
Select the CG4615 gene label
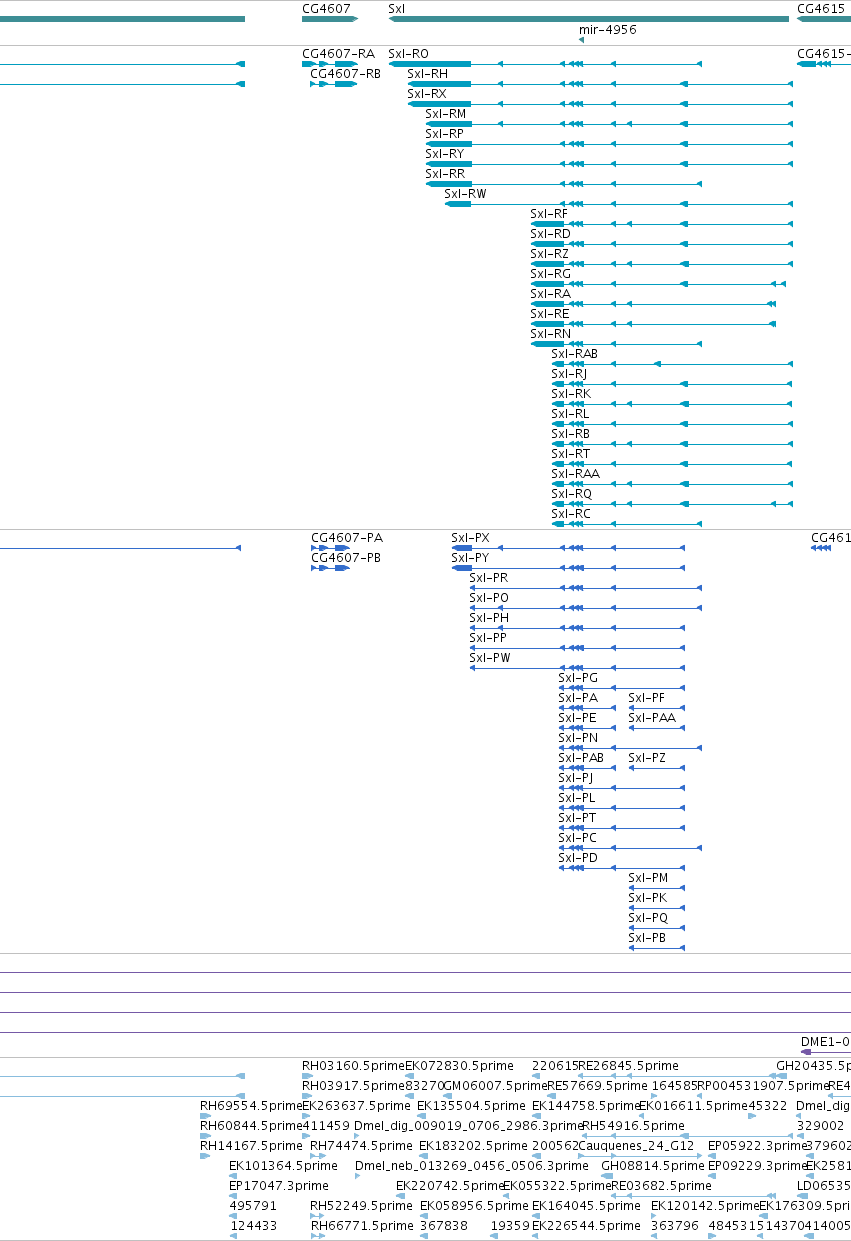click(821, 8)
